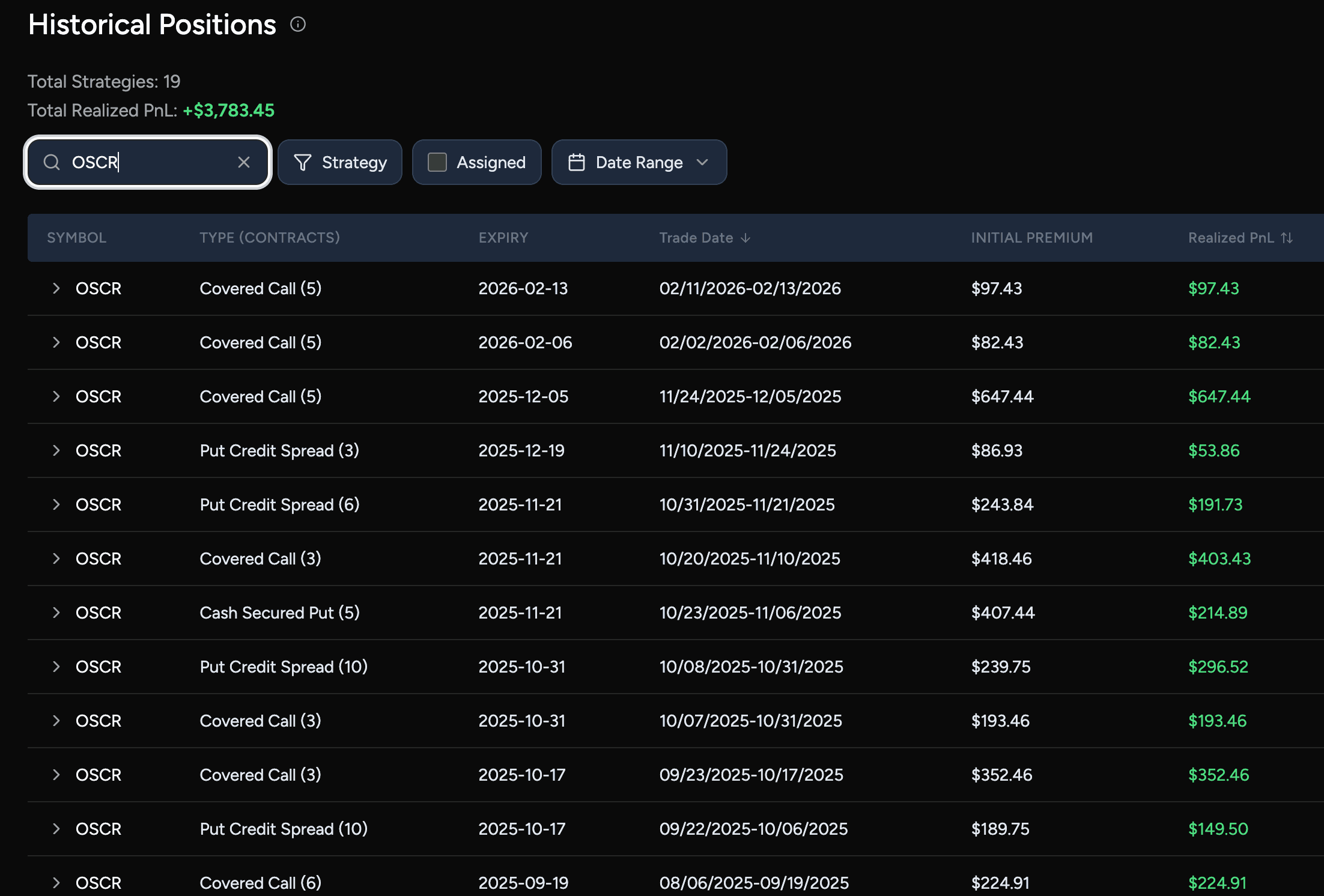Sort by the EXPIRY column header
This screenshot has width=1324, height=896.
tap(503, 238)
